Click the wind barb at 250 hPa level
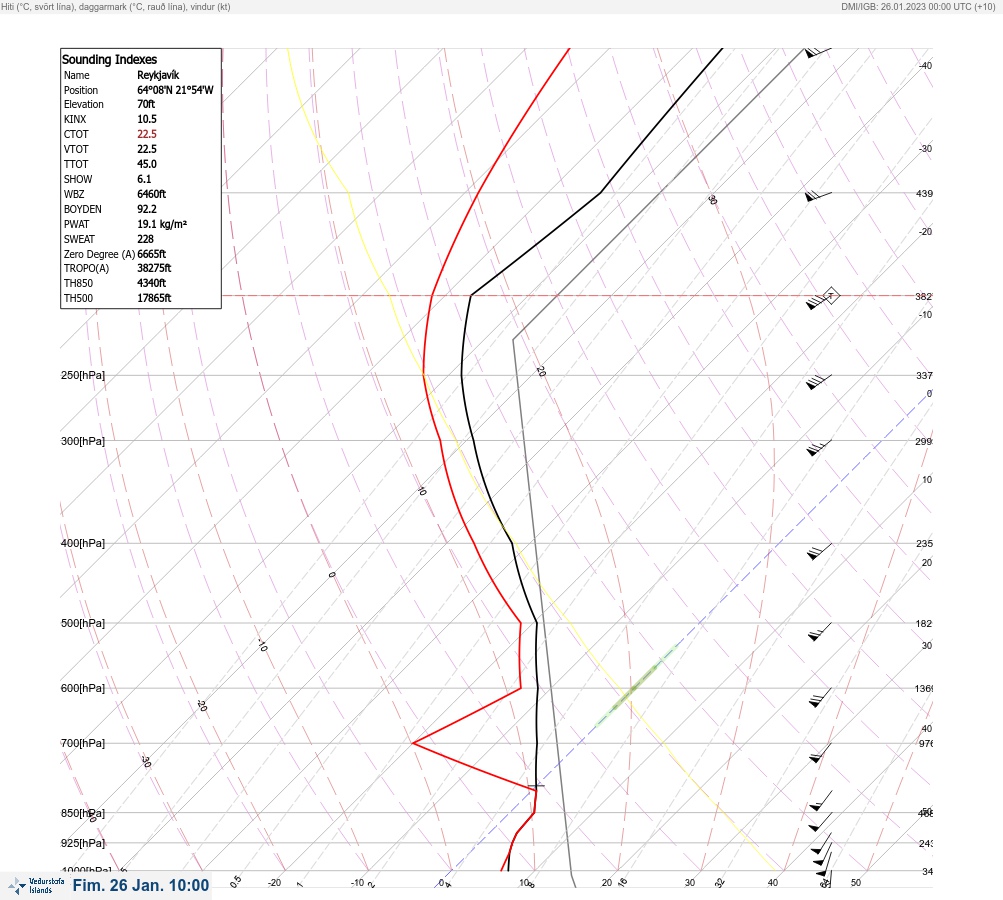Viewport: 1003px width, 900px height. coord(818,381)
